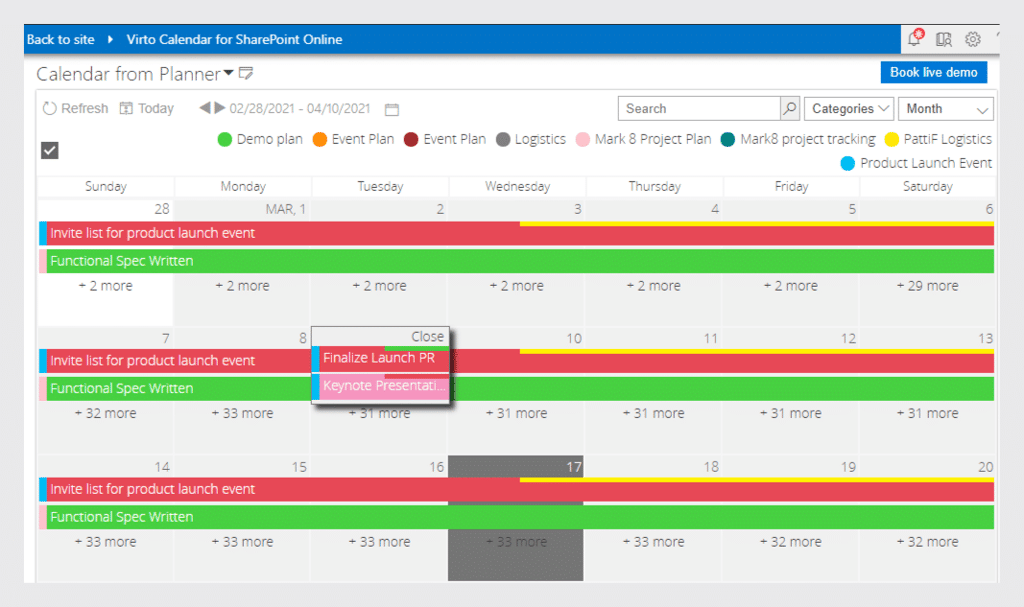Viewport: 1024px width, 607px height.
Task: Toggle the pink Mark 8 Project Plan dot
Action: tap(583, 139)
